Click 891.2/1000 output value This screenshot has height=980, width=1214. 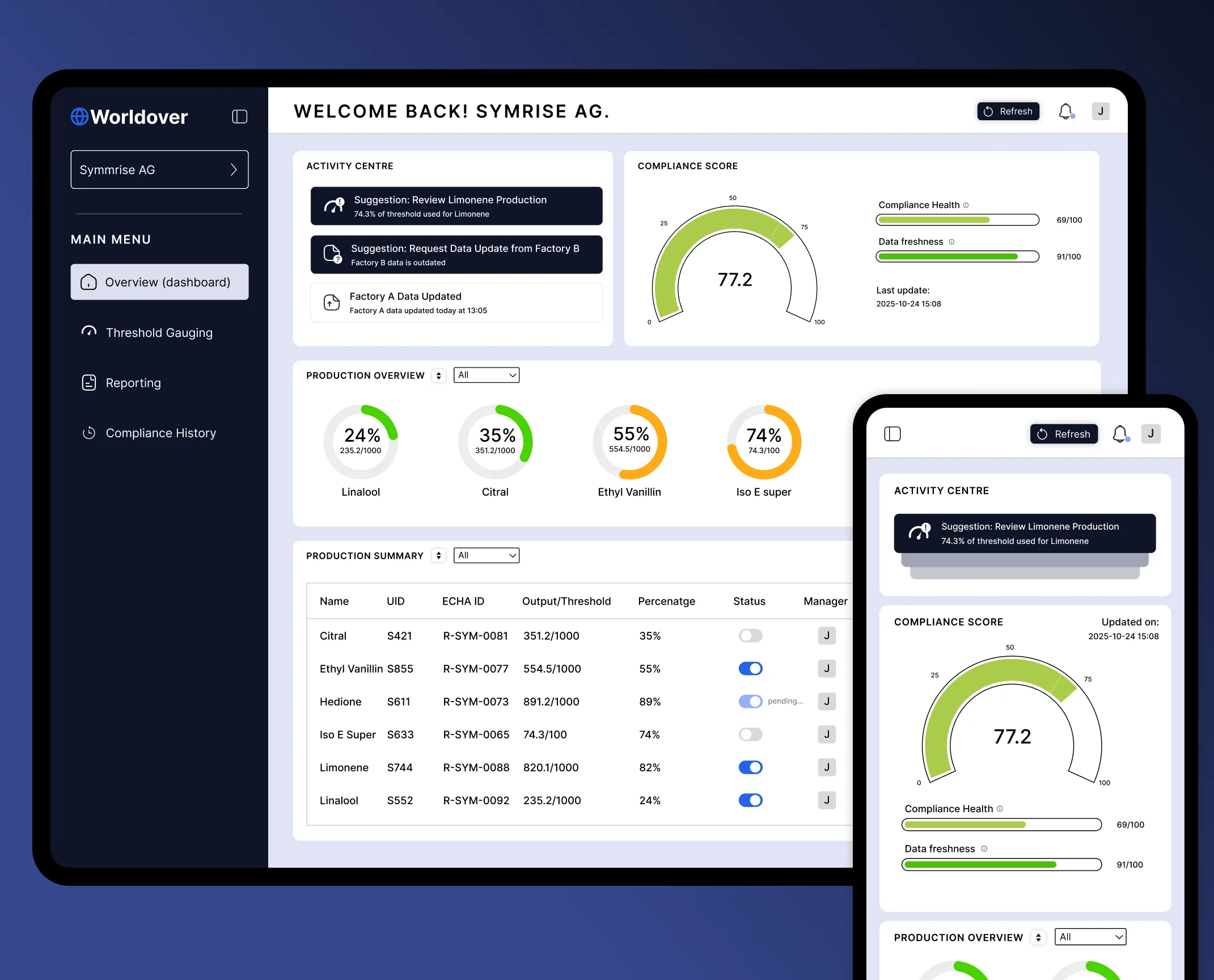coord(551,702)
